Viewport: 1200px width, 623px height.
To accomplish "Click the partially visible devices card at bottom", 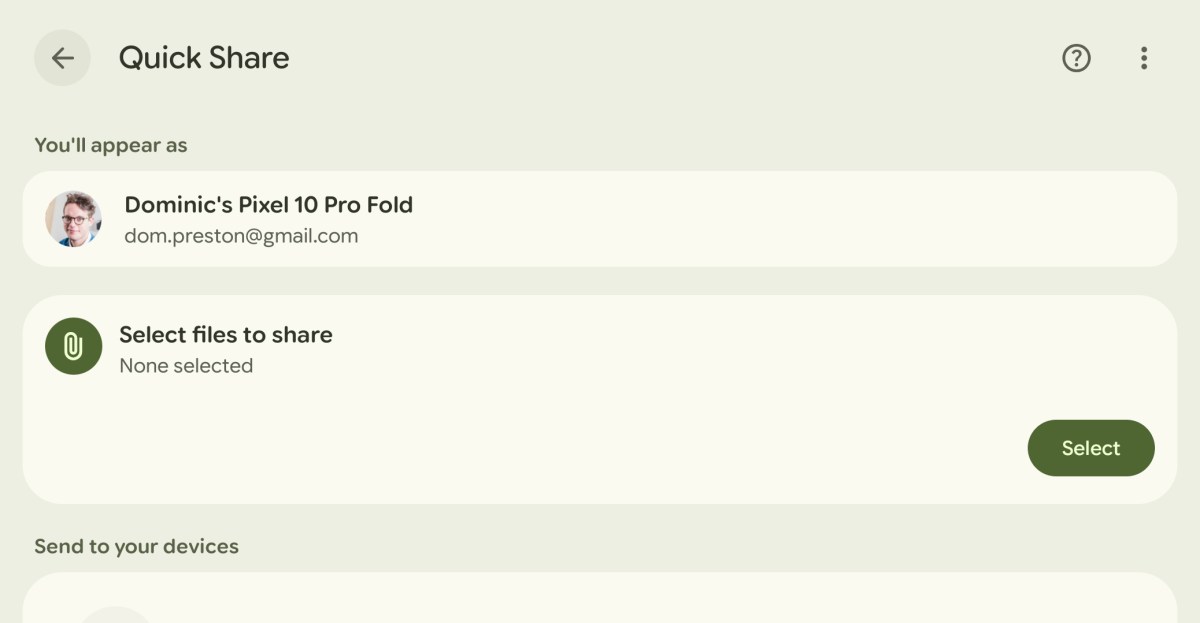I will (600, 600).
